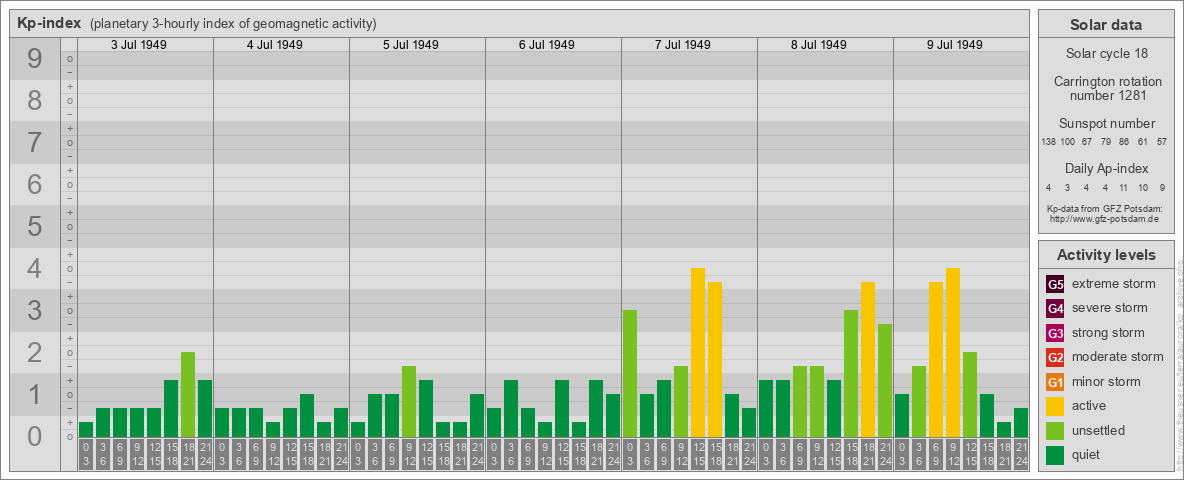Viewport: 1184px width, 480px height.
Task: Click the '9 12' time label under 6 Jul
Action: [544, 454]
